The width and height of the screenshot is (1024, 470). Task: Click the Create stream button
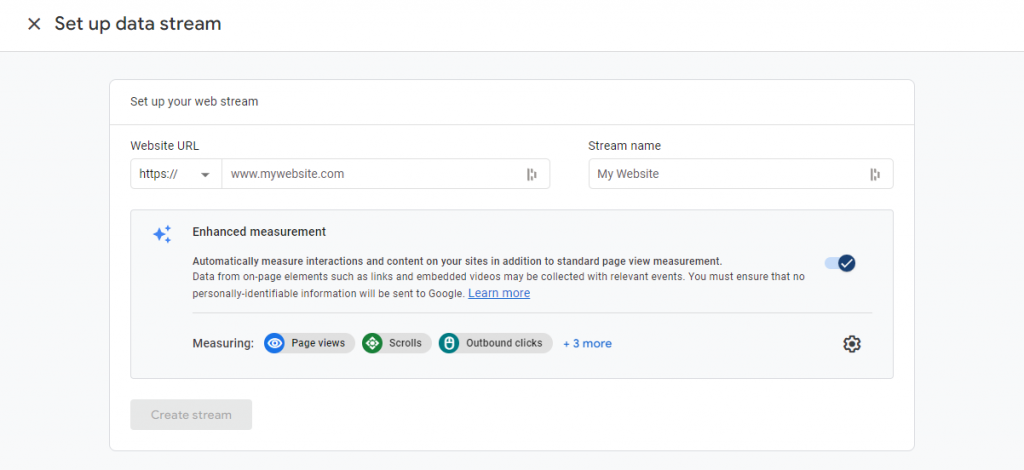[191, 415]
